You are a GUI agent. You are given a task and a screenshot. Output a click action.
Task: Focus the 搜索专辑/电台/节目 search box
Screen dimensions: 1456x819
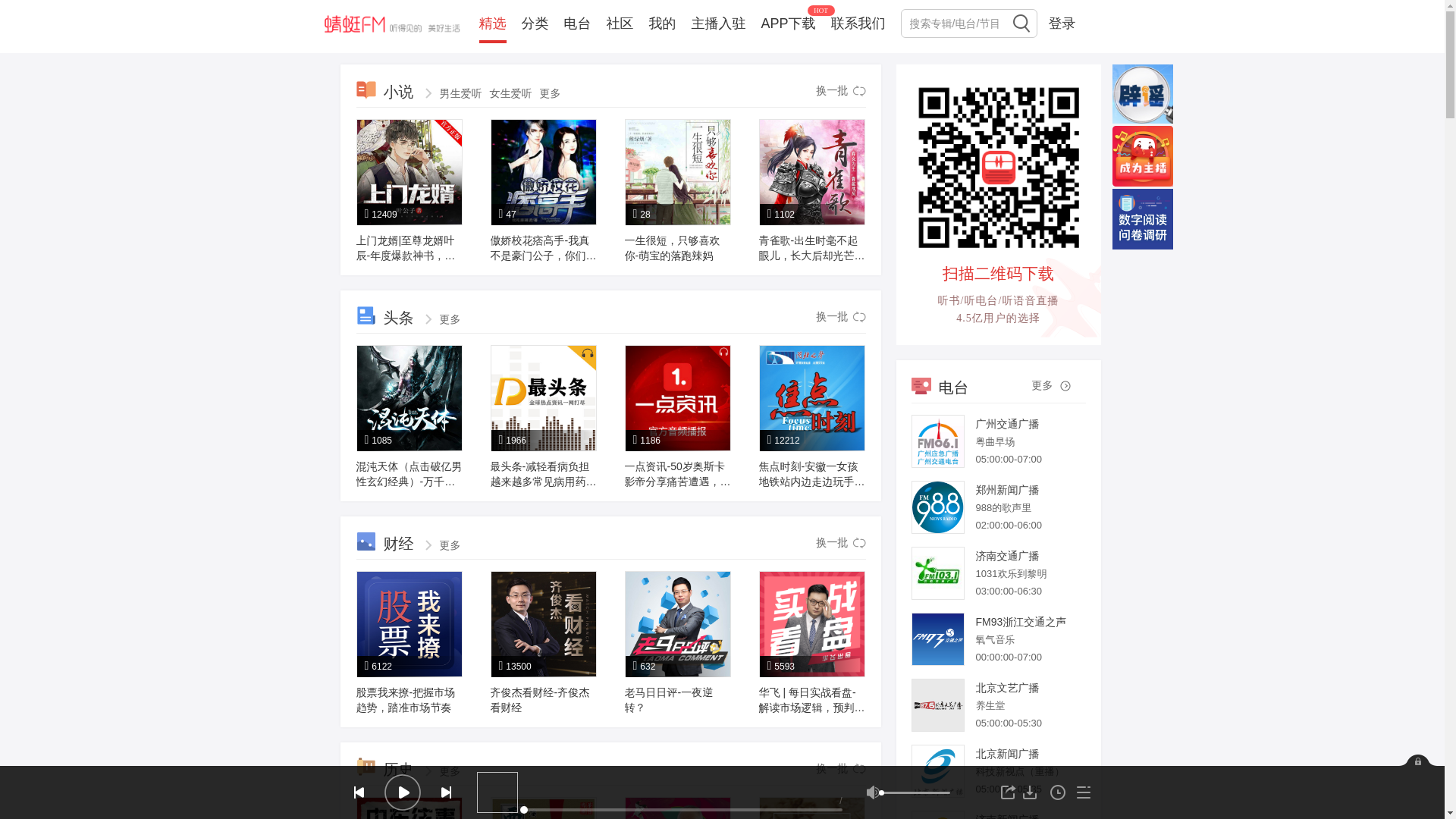pos(955,24)
